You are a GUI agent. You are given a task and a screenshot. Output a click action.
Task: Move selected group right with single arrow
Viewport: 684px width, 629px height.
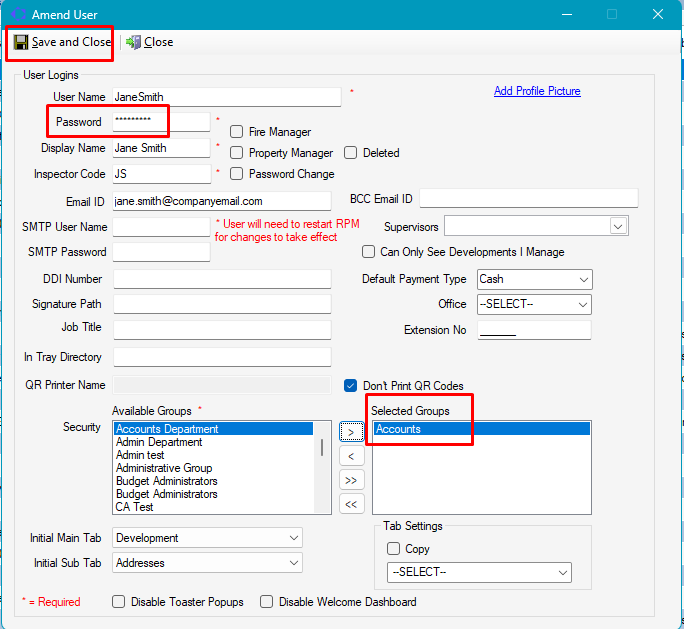[350, 432]
